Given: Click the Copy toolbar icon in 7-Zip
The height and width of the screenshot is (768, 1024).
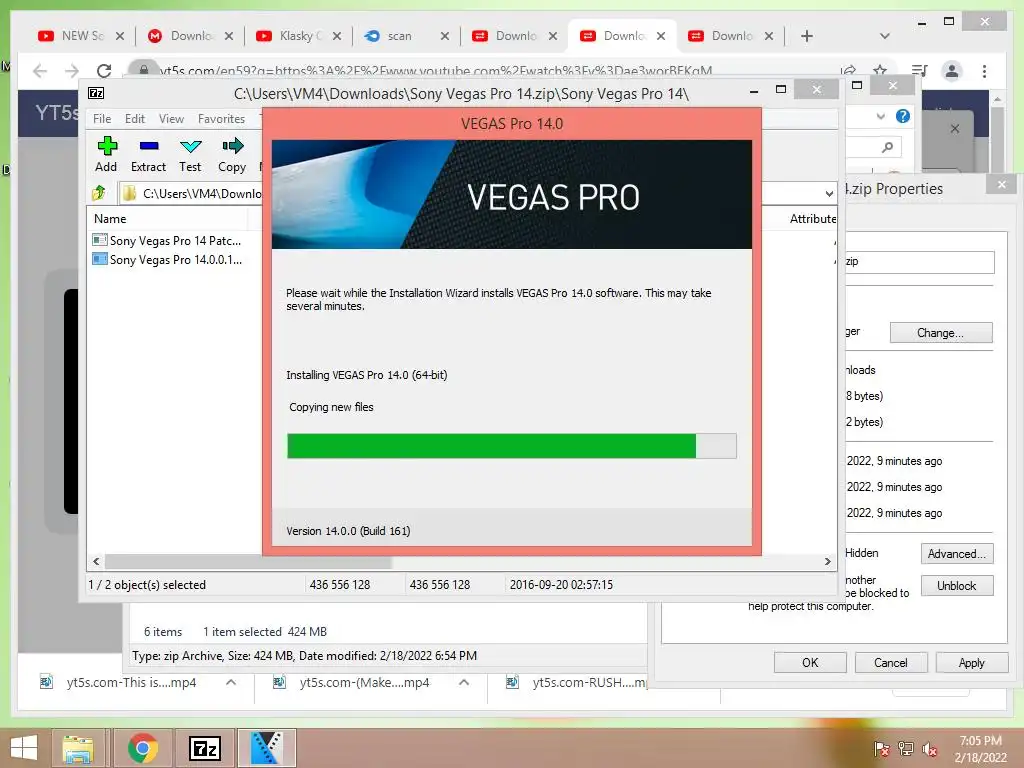Looking at the screenshot, I should tap(232, 155).
